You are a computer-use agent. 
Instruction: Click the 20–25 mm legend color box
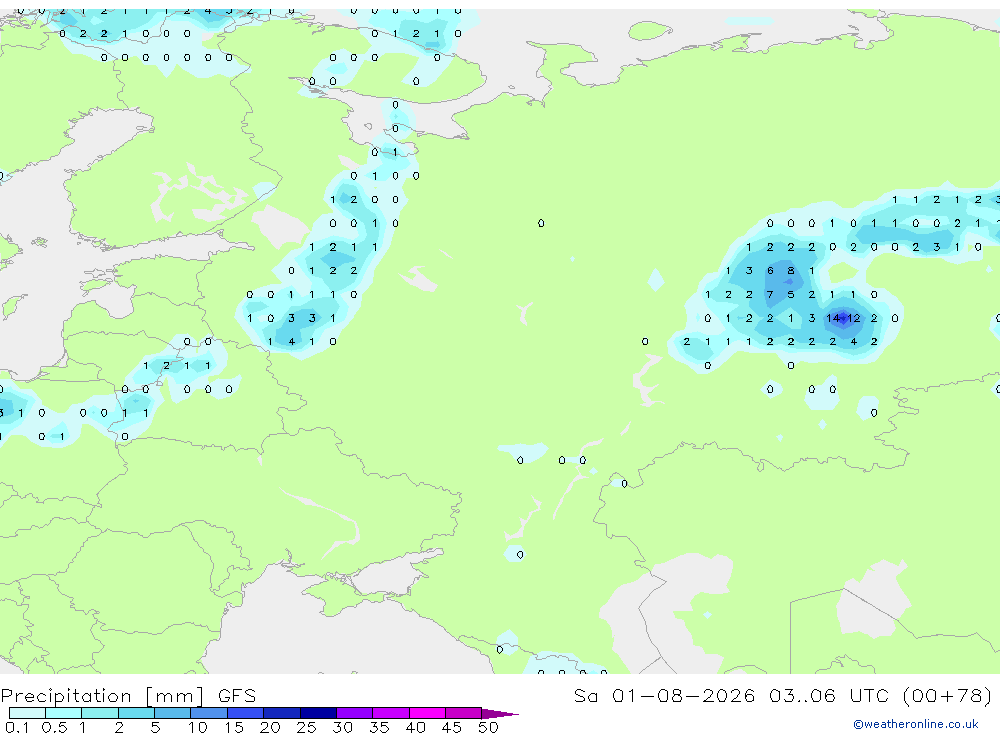click(x=281, y=713)
